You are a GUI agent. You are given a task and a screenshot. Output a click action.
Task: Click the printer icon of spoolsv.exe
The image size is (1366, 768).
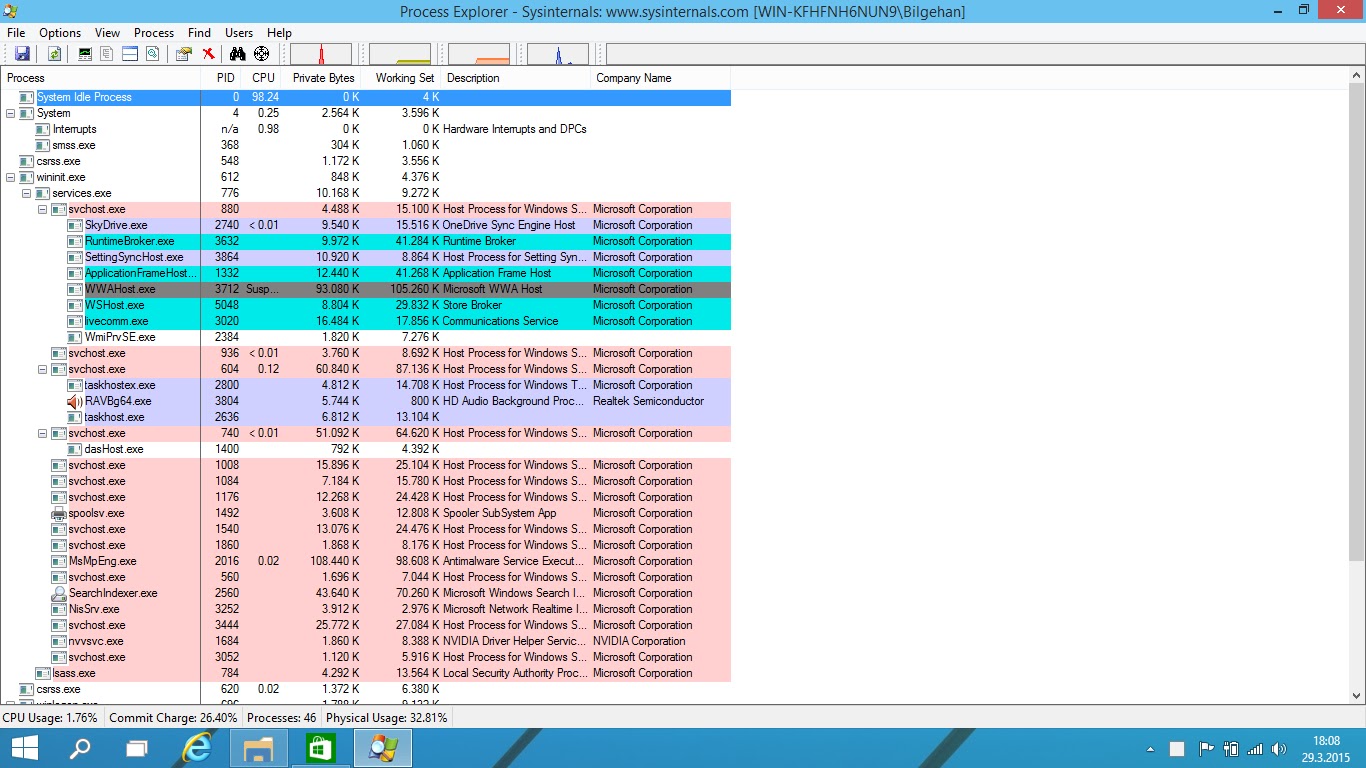59,513
